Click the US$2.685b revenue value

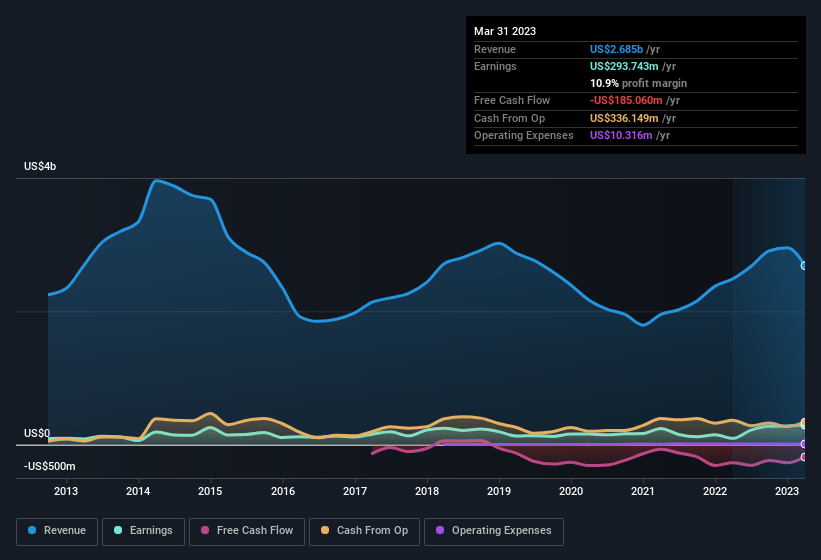[616, 49]
